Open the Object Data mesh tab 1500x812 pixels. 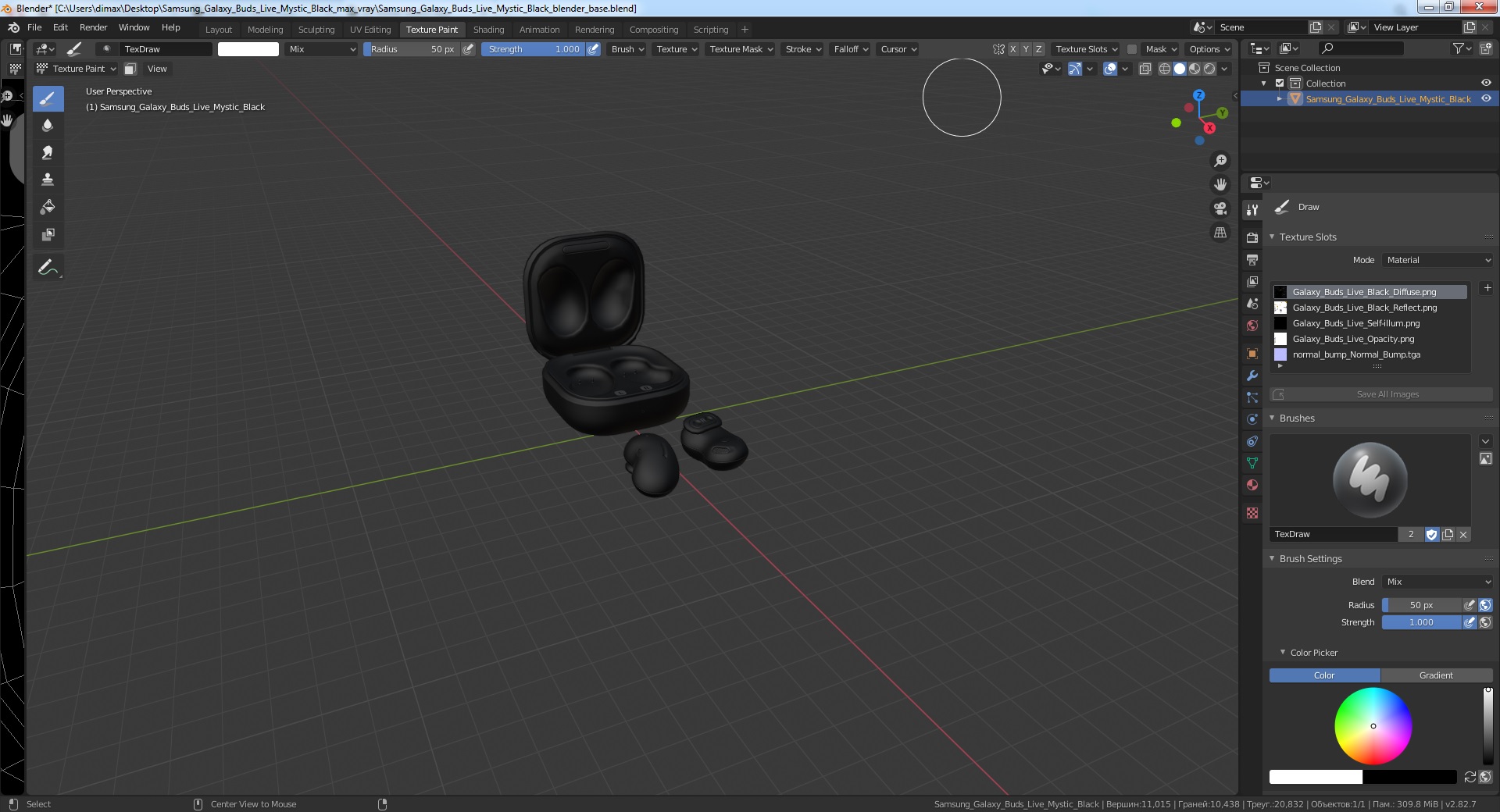pos(1252,463)
